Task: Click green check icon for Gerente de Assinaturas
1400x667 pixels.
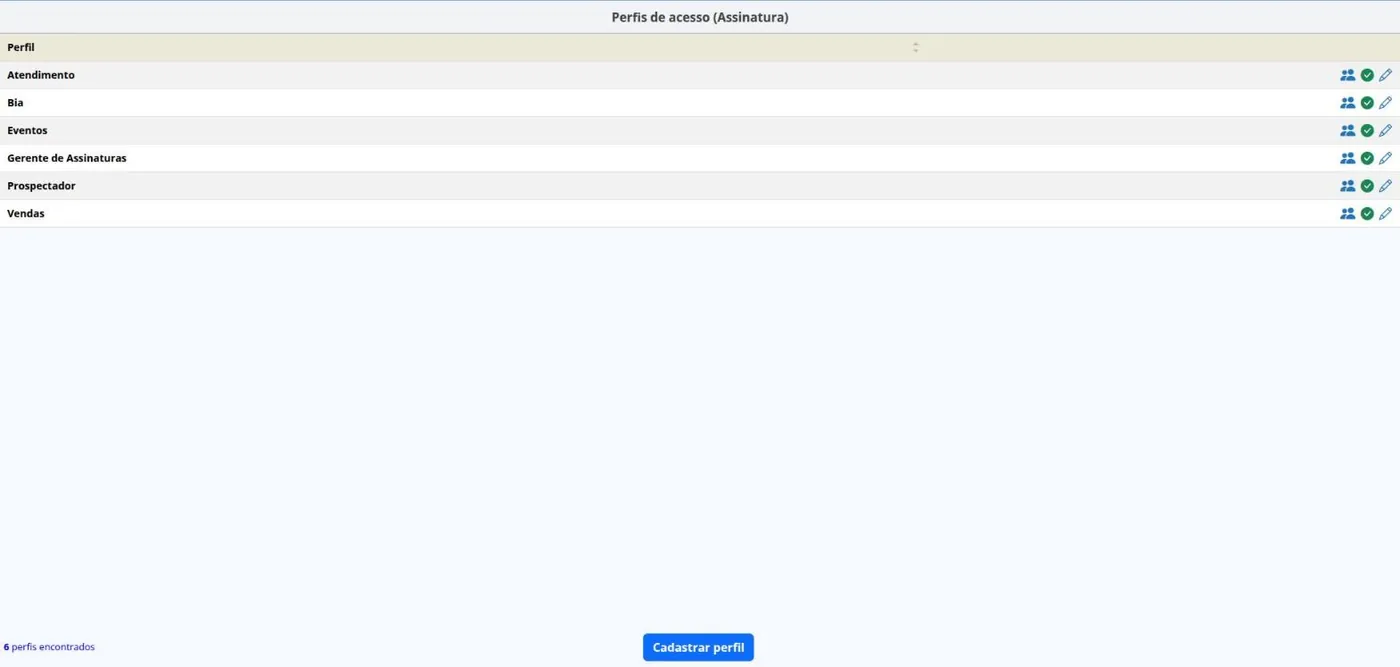Action: [1367, 158]
